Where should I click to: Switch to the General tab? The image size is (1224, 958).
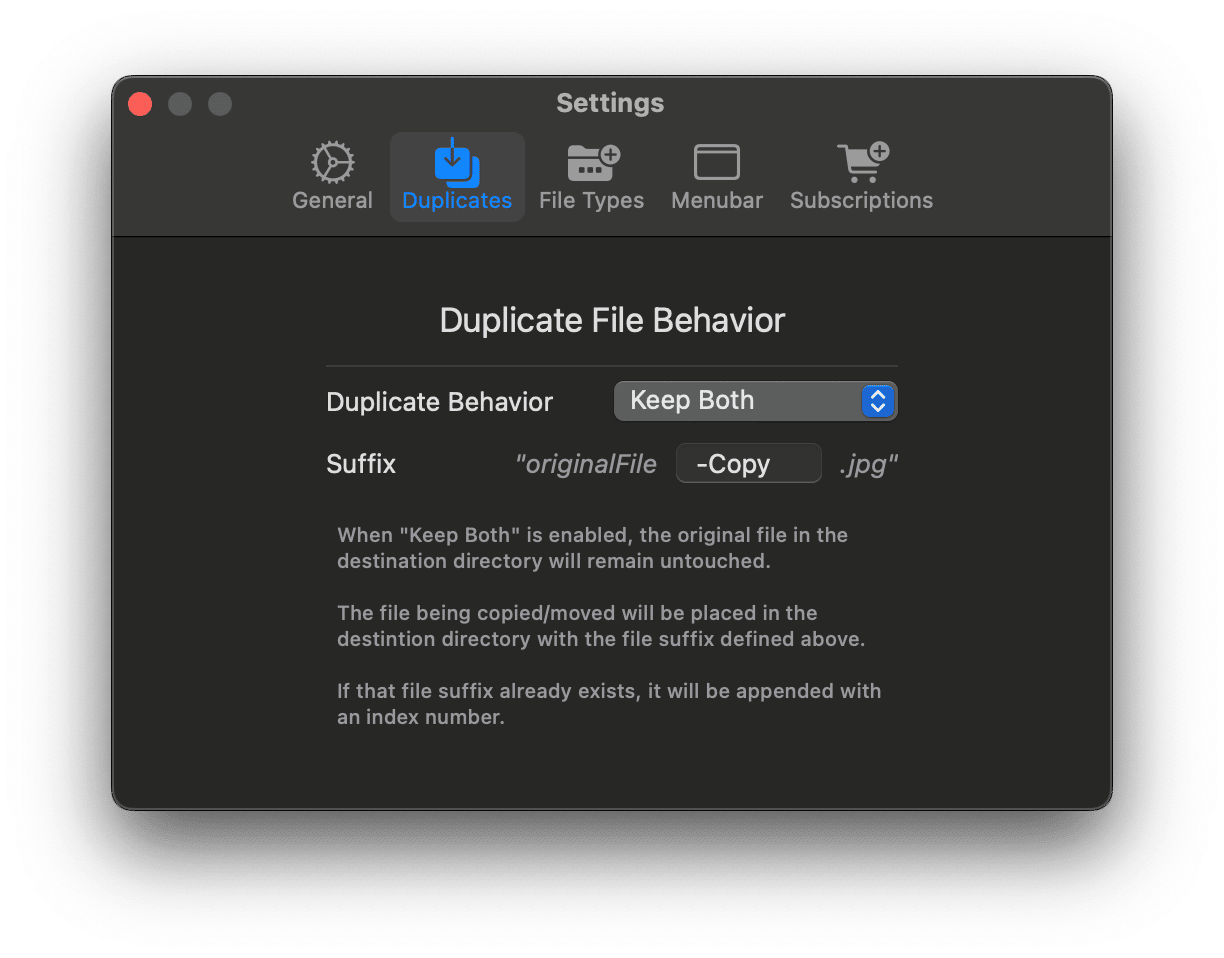point(332,200)
